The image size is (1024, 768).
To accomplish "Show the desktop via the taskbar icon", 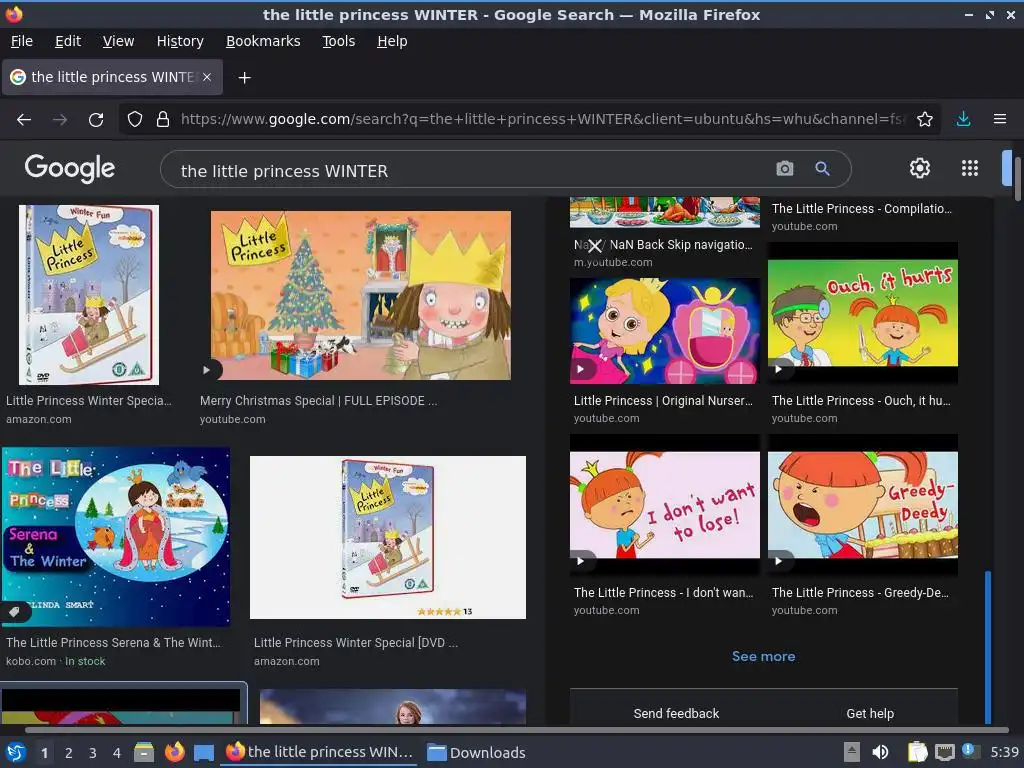I will click(x=204, y=752).
